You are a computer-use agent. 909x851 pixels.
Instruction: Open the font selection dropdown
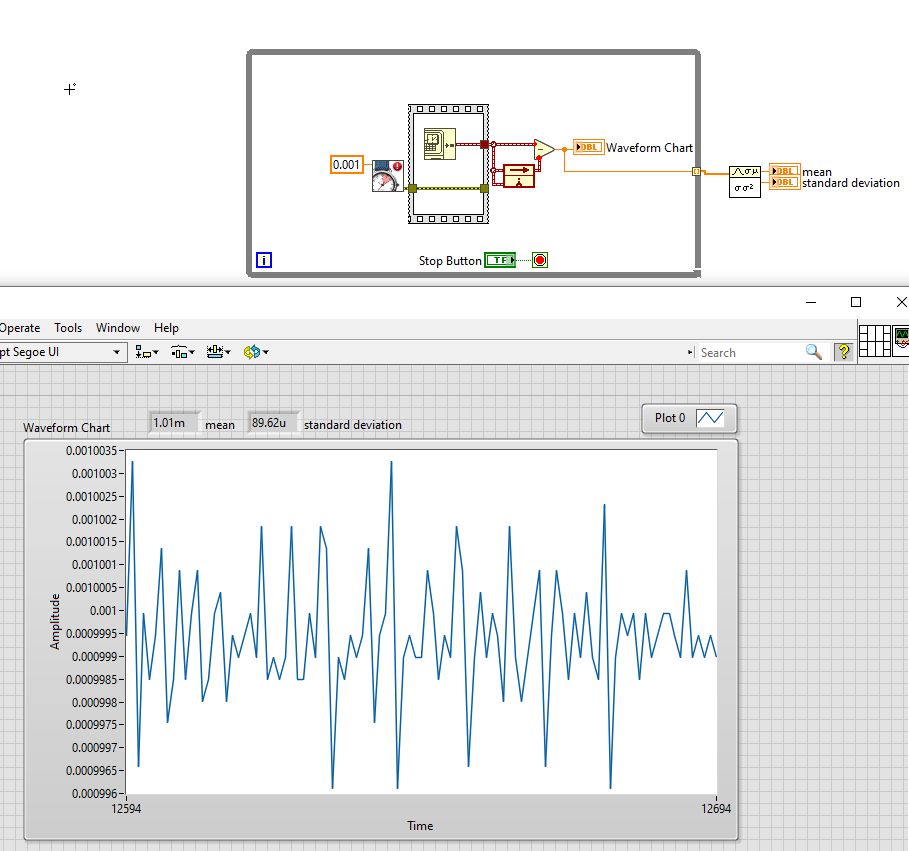pos(115,352)
